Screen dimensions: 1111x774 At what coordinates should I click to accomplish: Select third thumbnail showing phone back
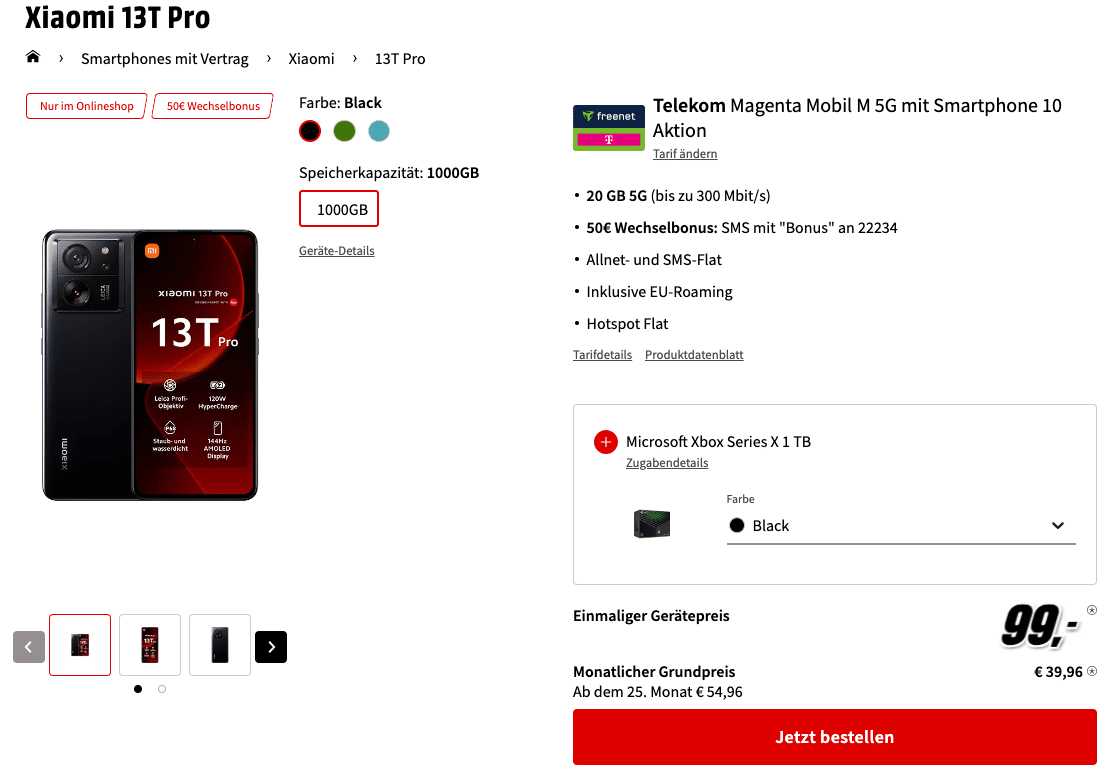(220, 645)
